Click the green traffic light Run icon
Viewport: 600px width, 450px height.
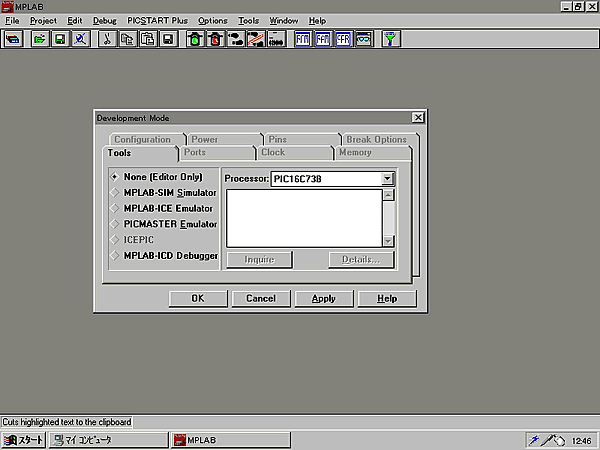pyautogui.click(x=194, y=39)
